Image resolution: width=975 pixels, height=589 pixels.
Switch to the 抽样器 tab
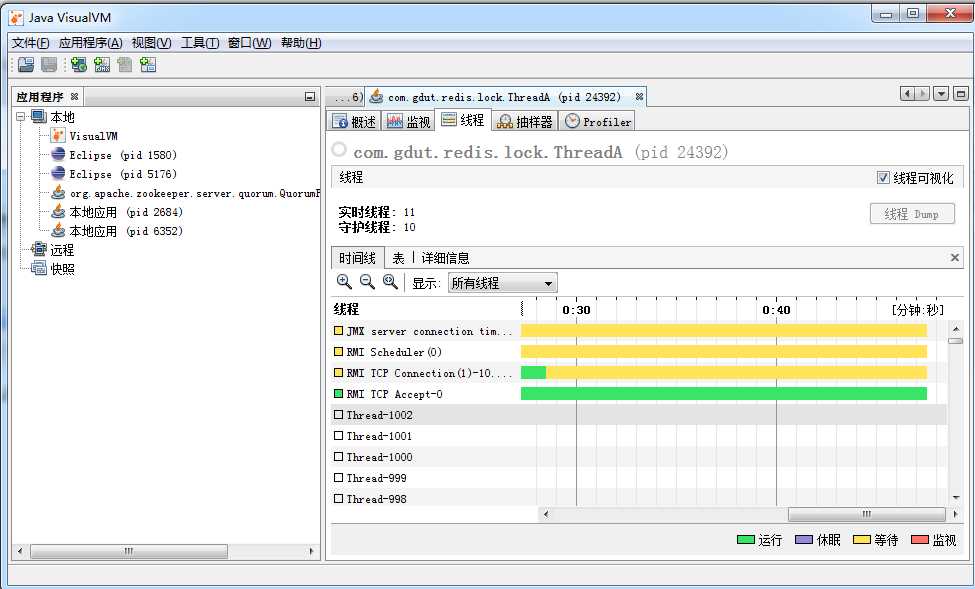tap(525, 121)
